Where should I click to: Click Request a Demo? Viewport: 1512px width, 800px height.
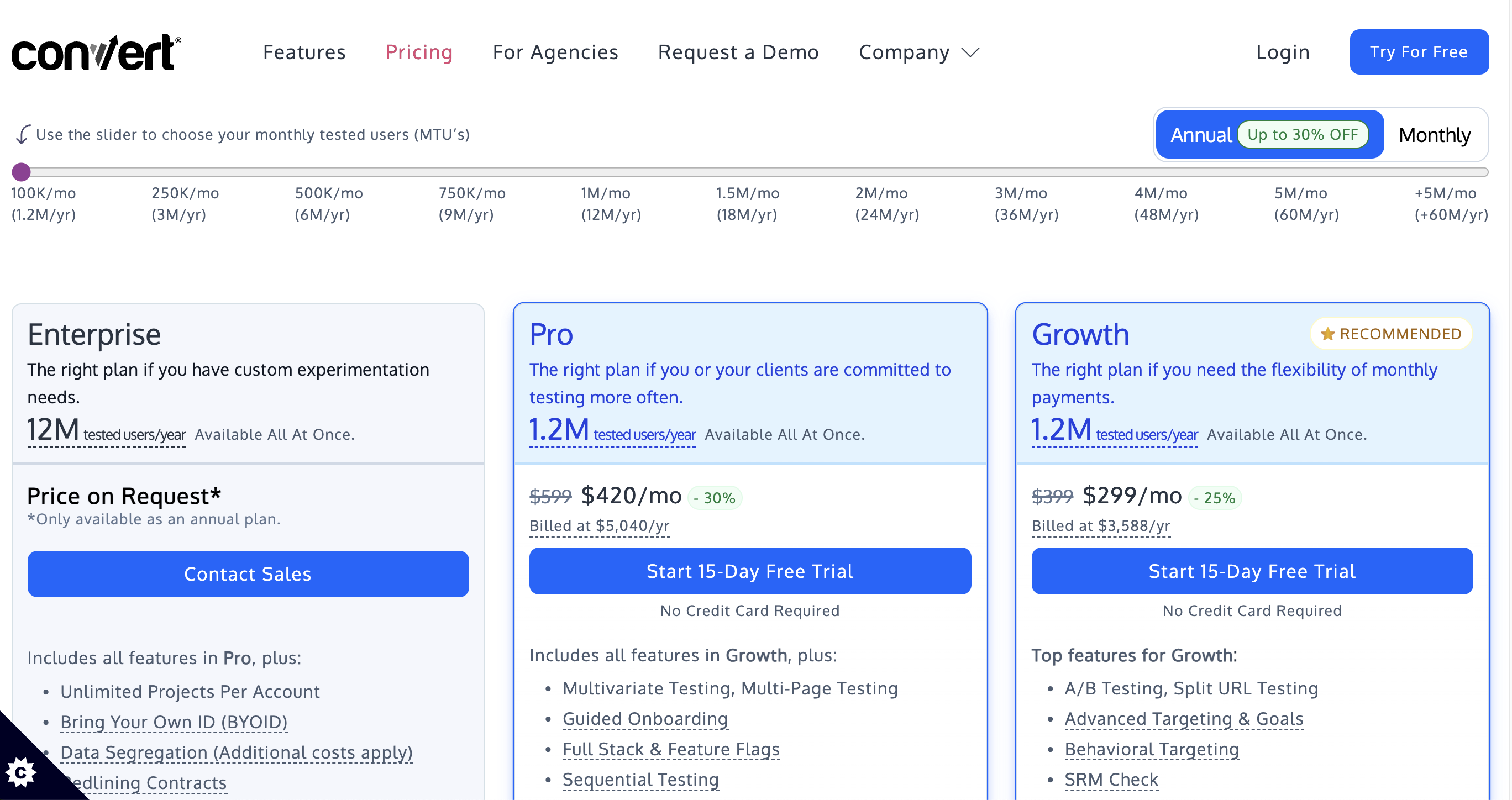[738, 52]
